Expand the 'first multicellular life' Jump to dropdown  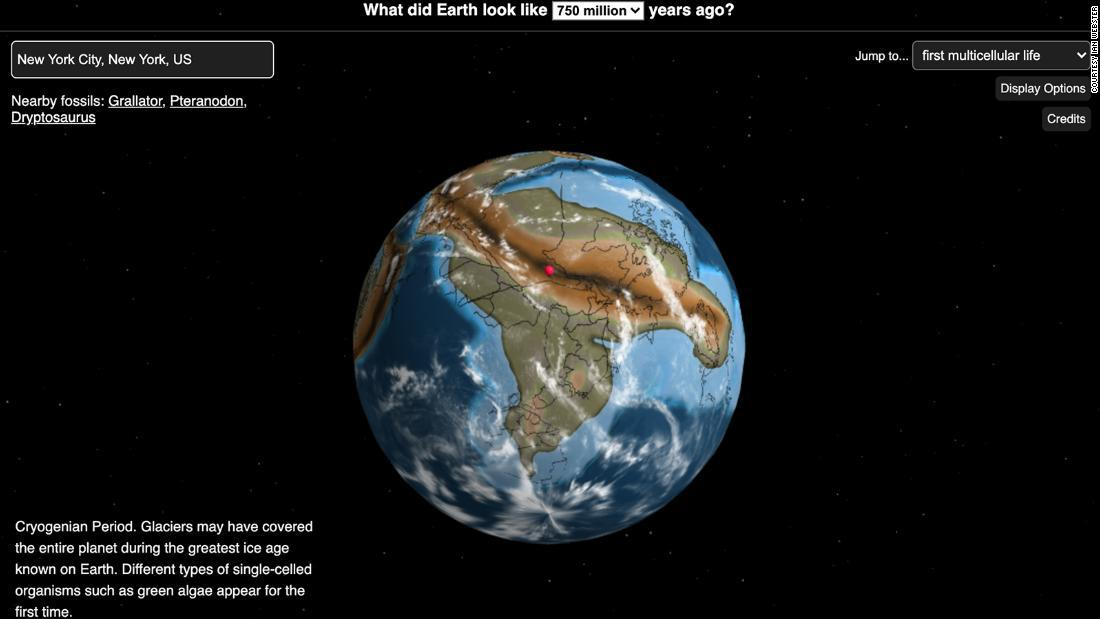point(1001,56)
